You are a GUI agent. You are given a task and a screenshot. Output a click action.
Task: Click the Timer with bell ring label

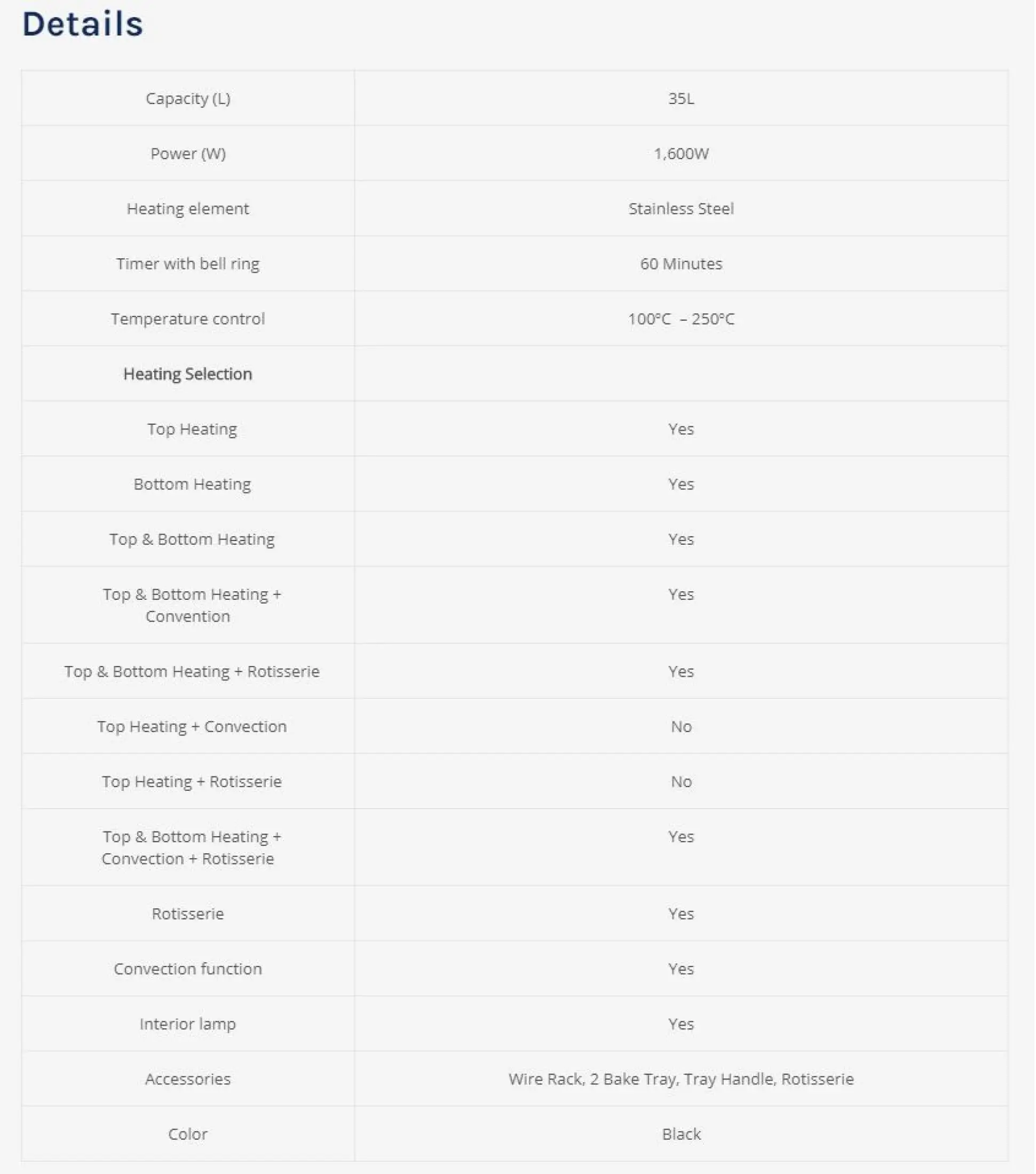188,264
